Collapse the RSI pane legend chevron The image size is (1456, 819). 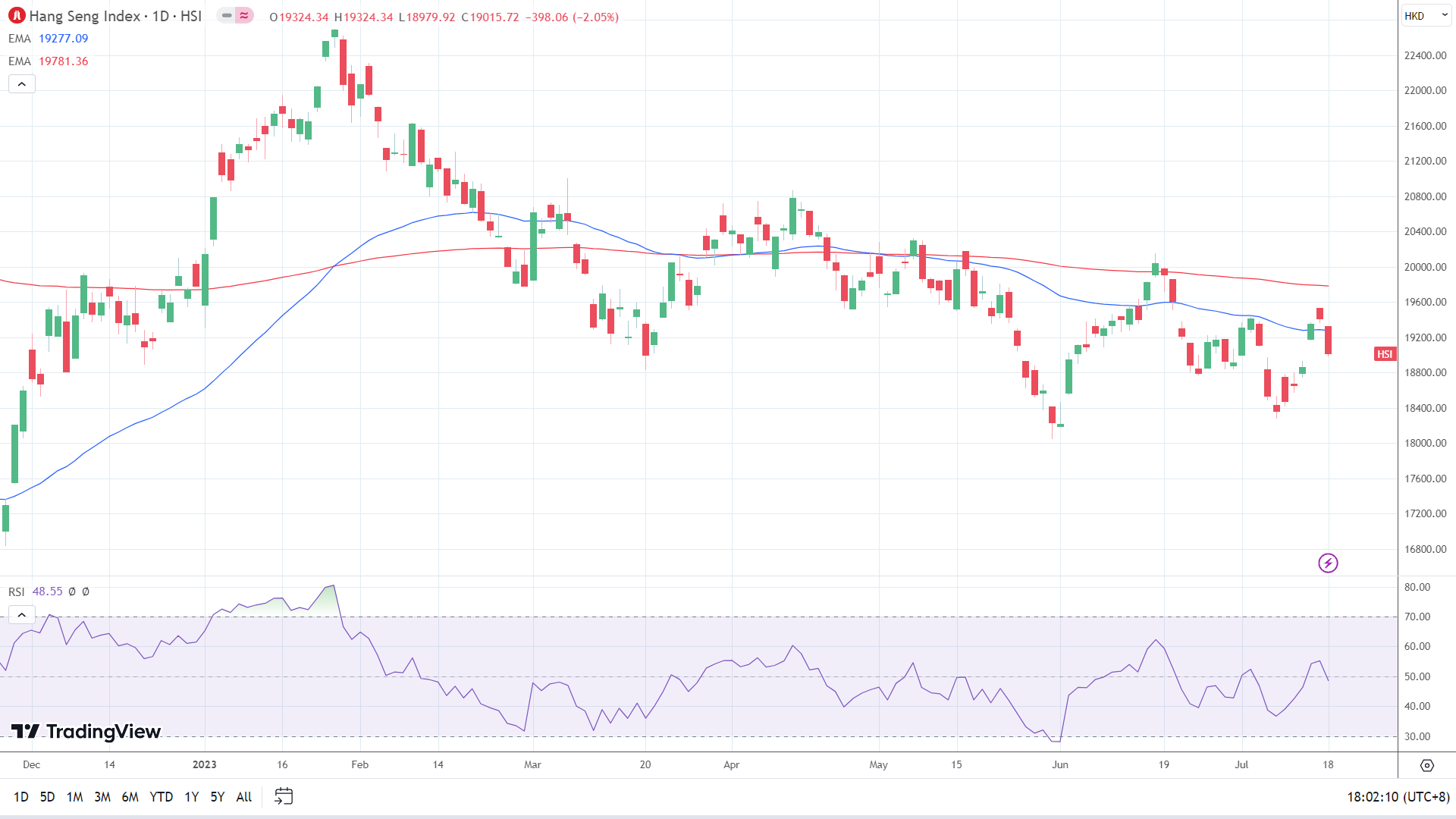pos(22,614)
